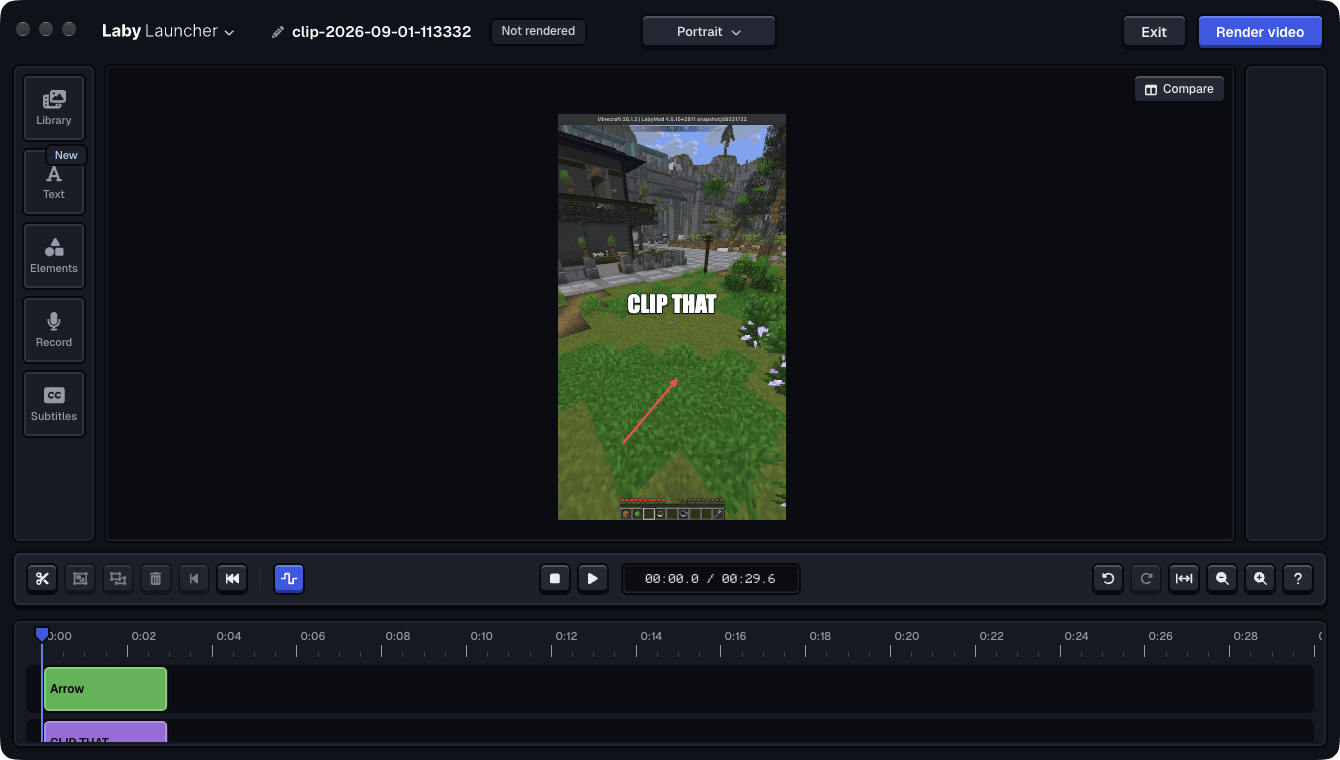Click the Not rendered status badge
Viewport: 1340px width, 760px height.
[538, 31]
